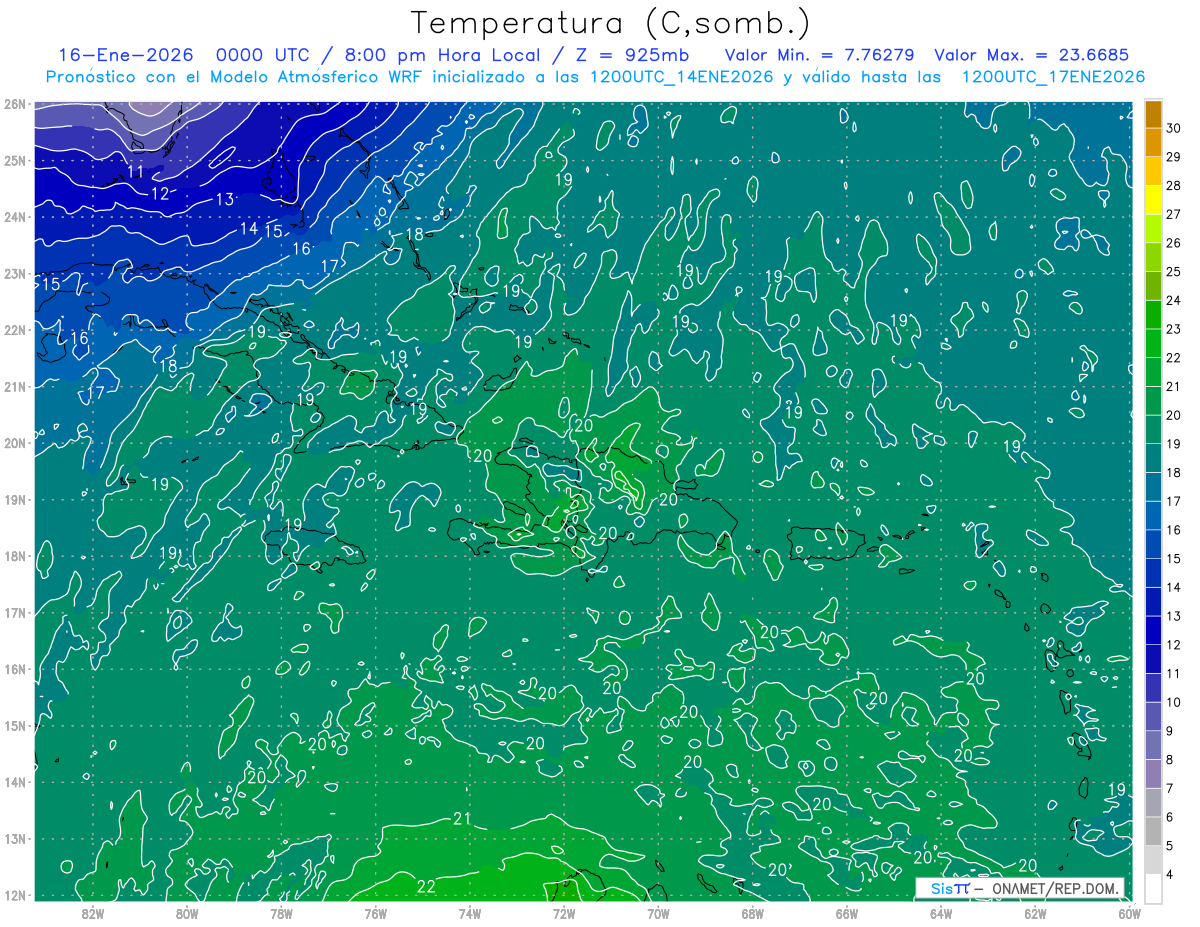1200x927 pixels.
Task: Click the white swatch below value 4
Action: click(1153, 888)
